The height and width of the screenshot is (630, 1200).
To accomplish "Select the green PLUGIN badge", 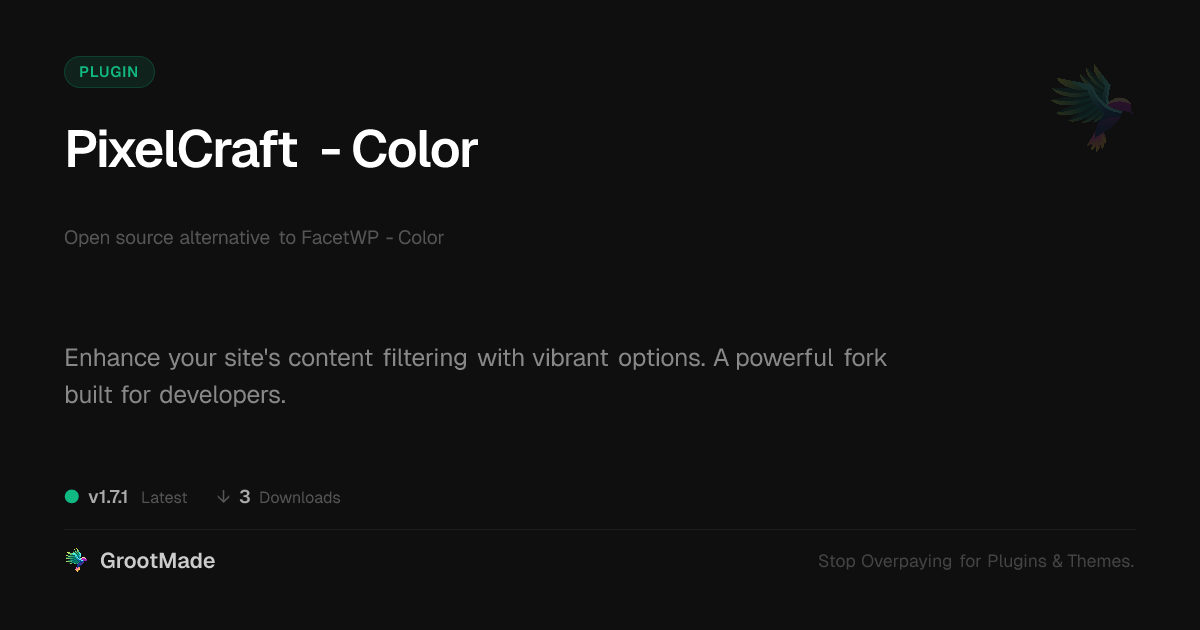I will [109, 72].
